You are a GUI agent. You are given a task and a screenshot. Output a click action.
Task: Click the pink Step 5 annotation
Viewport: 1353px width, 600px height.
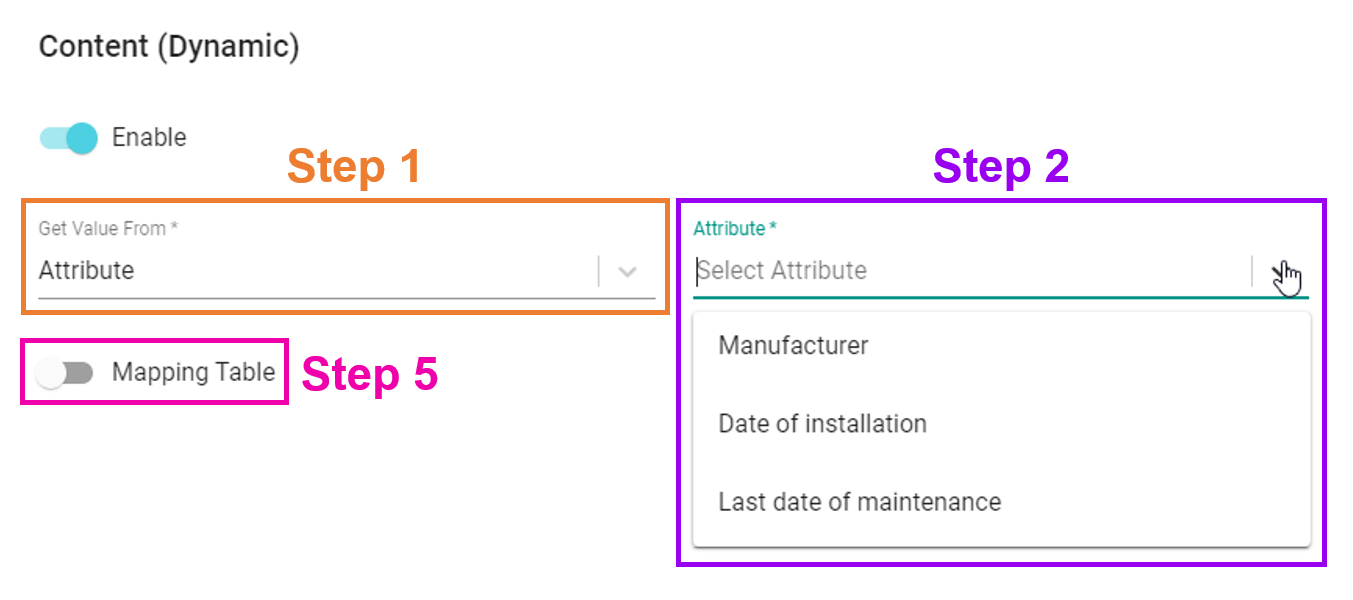[370, 375]
